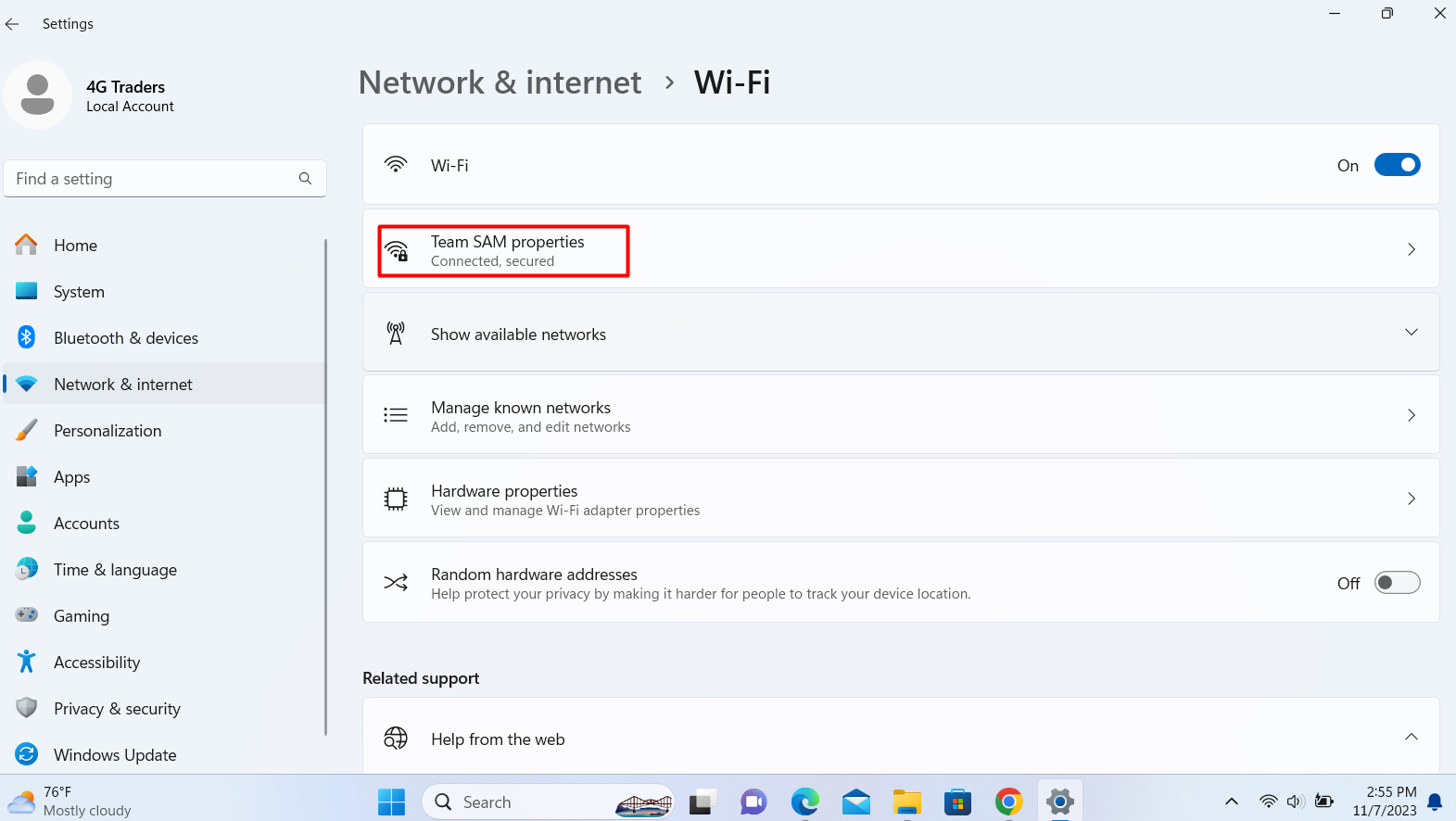The image size is (1456, 821).
Task: Collapse the Help from the web section
Action: 1411,738
